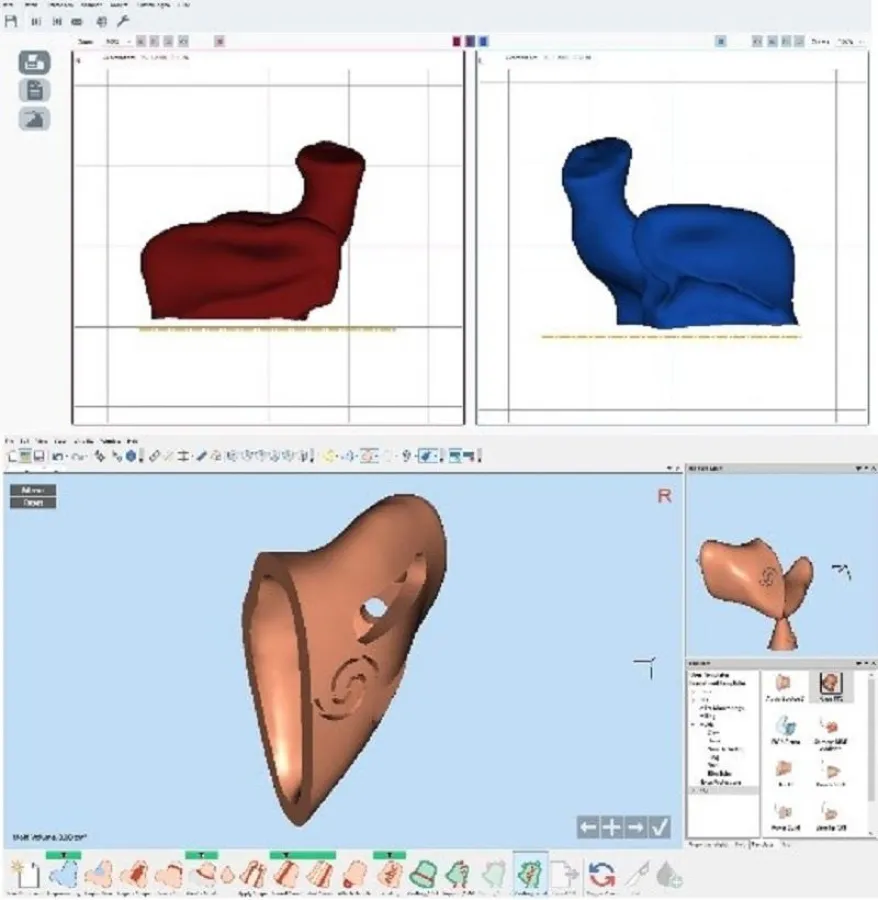Toggle the highlighted view button in the lower toolbar

tap(428, 456)
